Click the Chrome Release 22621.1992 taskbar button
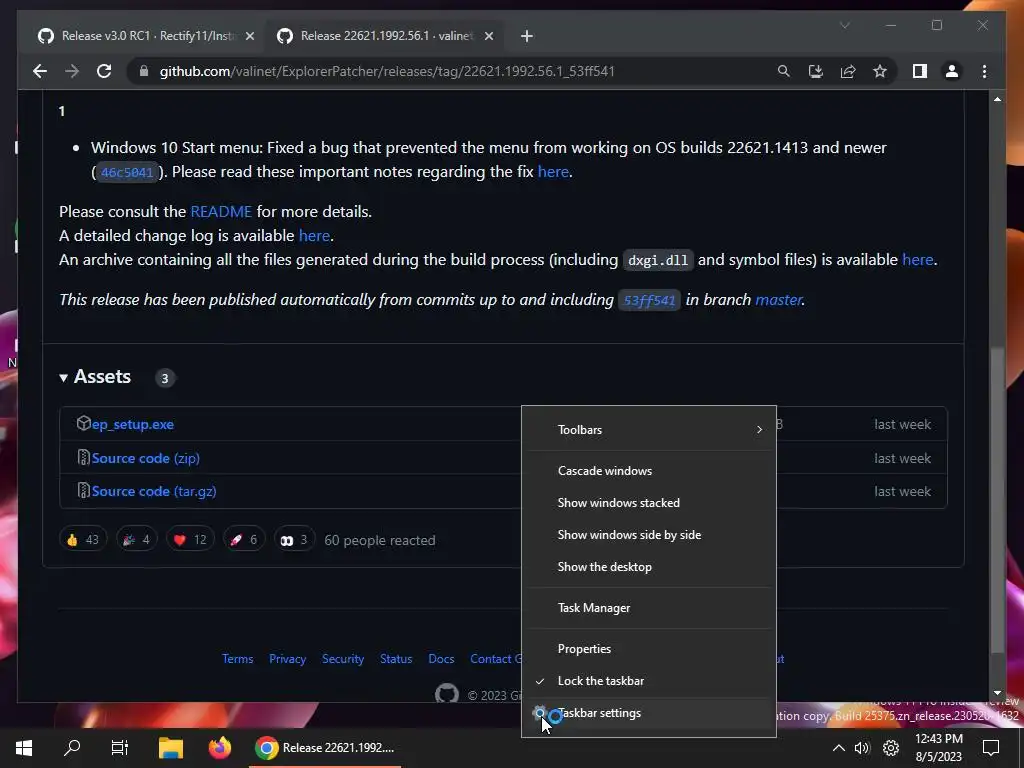 325,748
